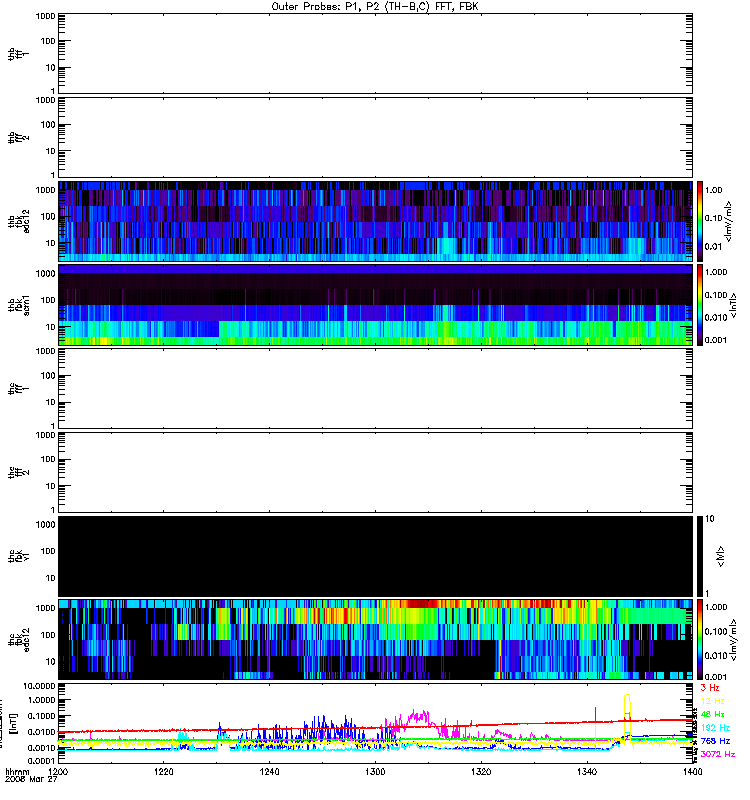
Task: Click the '0.100' label on thc edc12 color bar
Action: pos(716,632)
